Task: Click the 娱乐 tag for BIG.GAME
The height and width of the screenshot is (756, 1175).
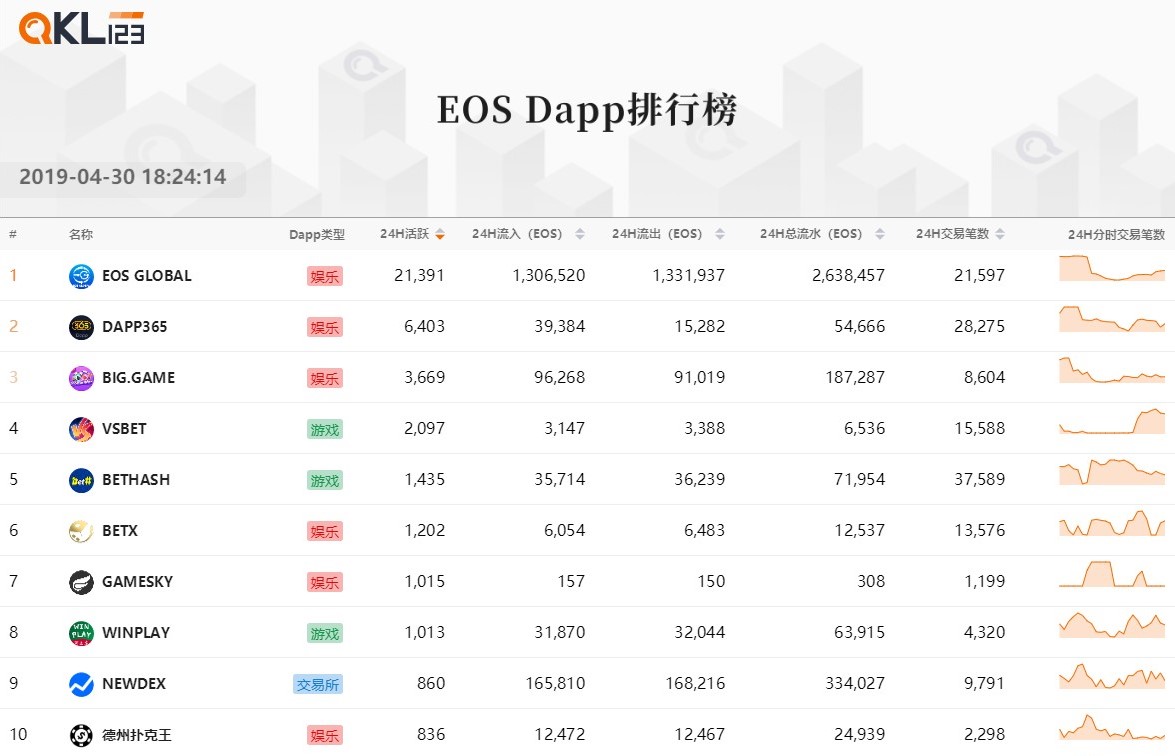Action: pos(324,378)
